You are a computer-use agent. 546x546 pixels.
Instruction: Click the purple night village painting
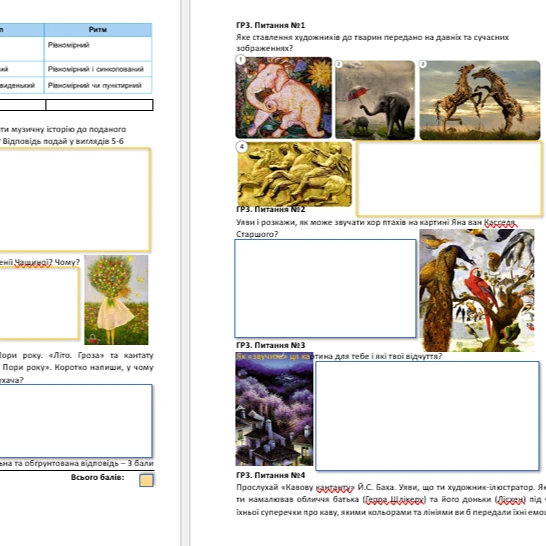[274, 409]
